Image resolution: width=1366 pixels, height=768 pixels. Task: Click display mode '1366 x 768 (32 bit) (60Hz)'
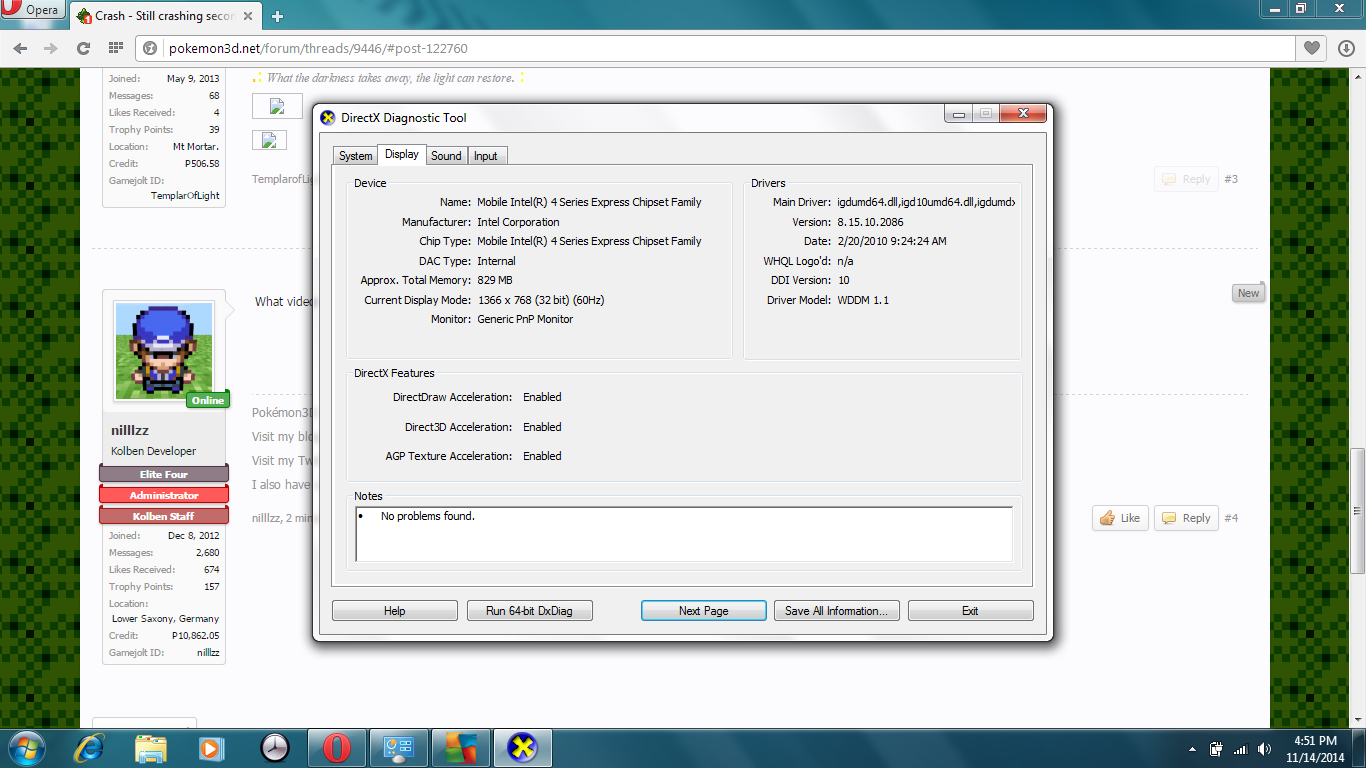[x=540, y=300]
